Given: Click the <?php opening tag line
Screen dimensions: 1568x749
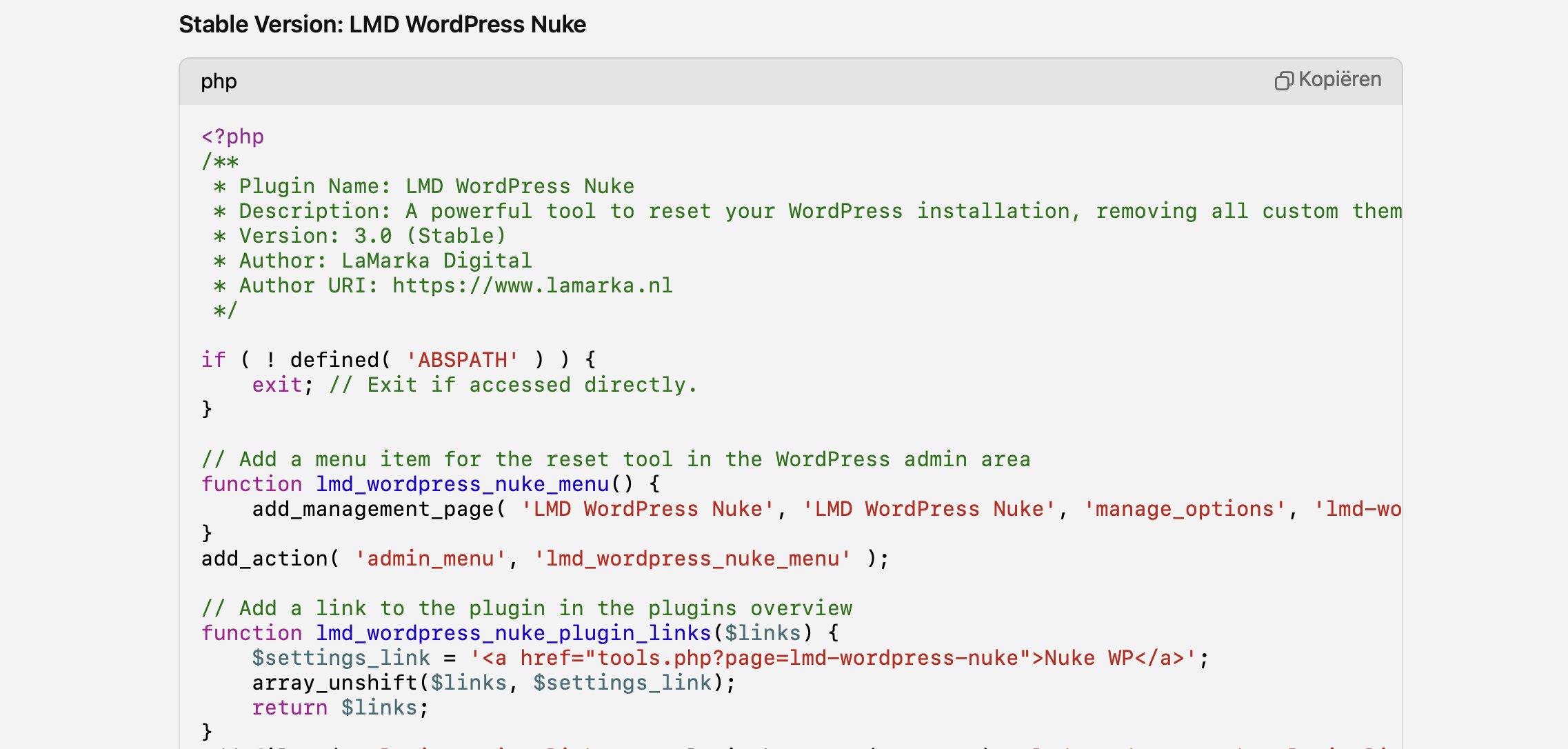Looking at the screenshot, I should click(x=232, y=137).
